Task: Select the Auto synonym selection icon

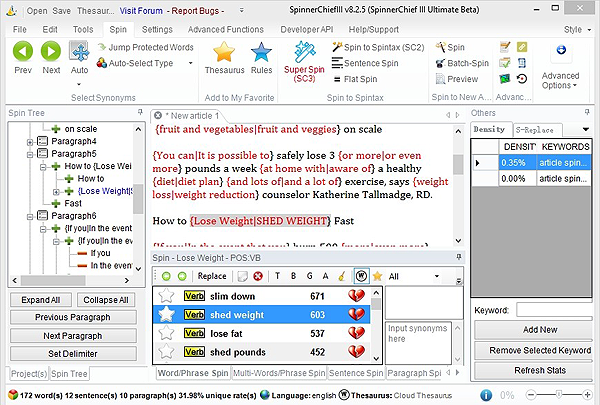Action: 79,51
